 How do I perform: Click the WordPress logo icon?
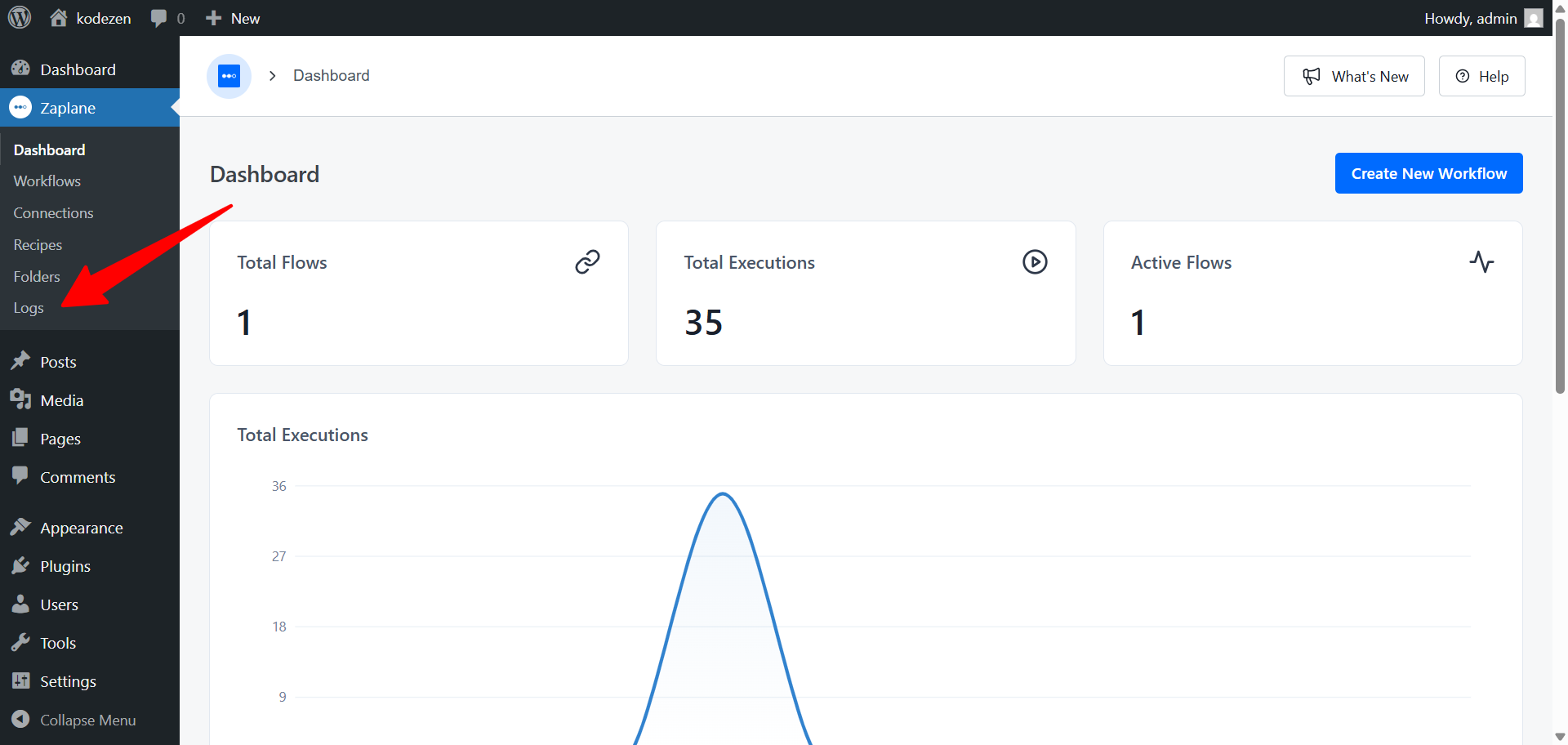click(20, 18)
